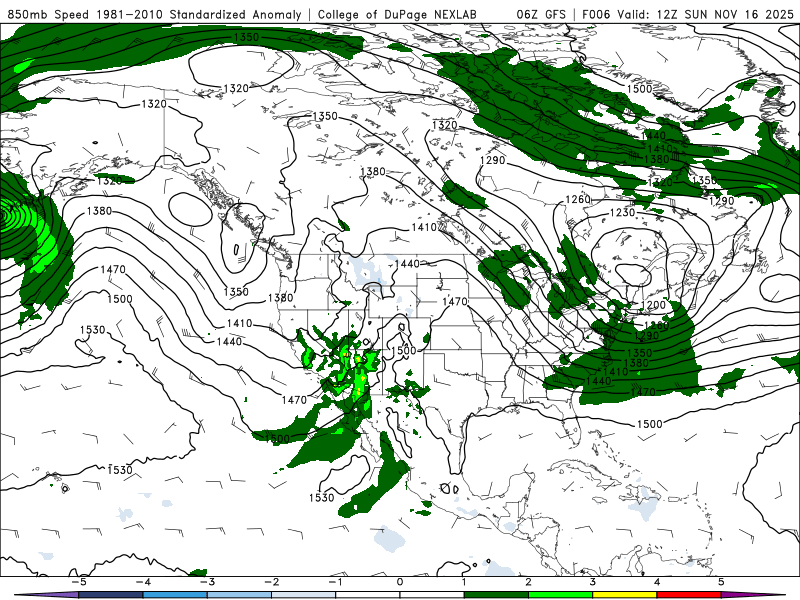The image size is (800, 600).
Task: Click the colorbar label "0"
Action: pyautogui.click(x=400, y=582)
